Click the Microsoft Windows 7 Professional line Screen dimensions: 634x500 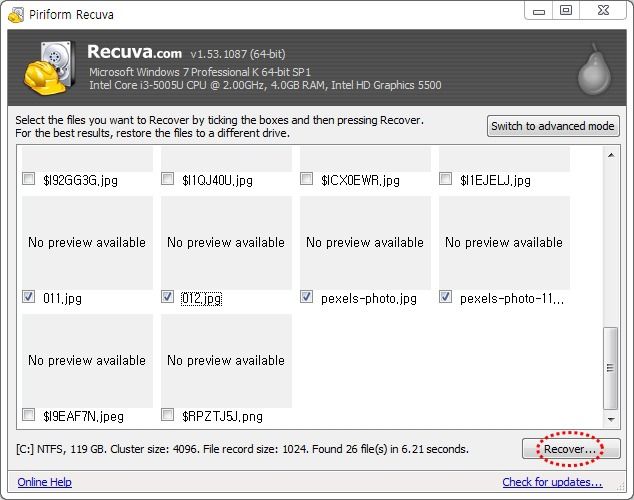click(200, 72)
